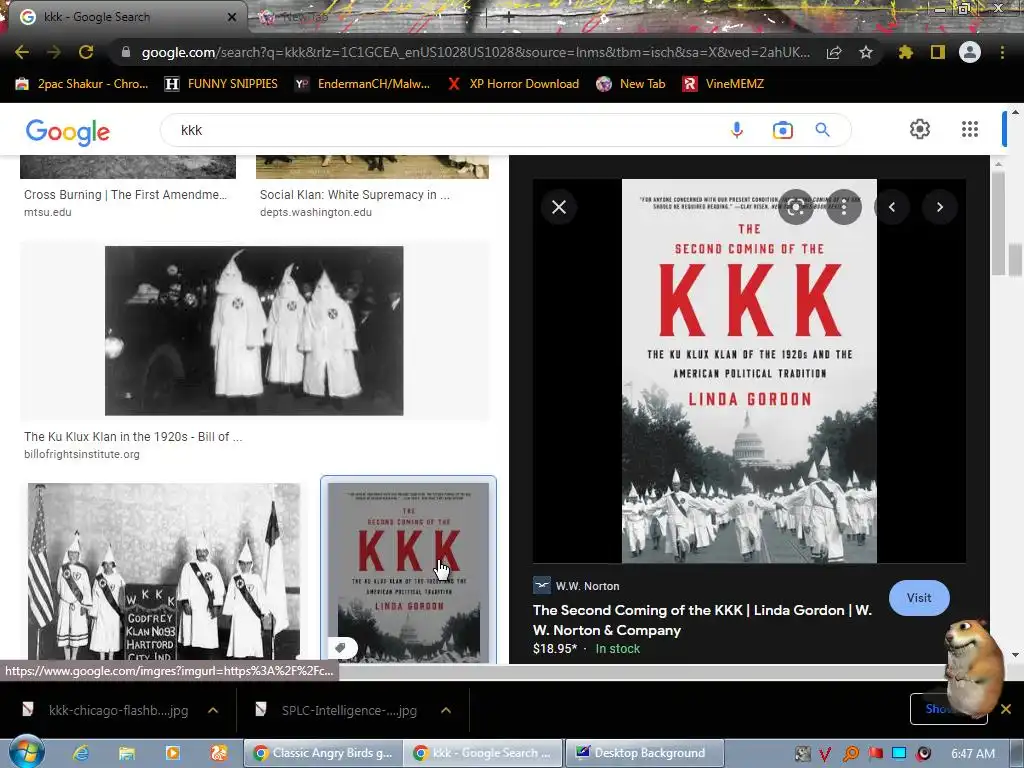Click into the kkk search field
This screenshot has height=768, width=1024.
tap(451, 130)
